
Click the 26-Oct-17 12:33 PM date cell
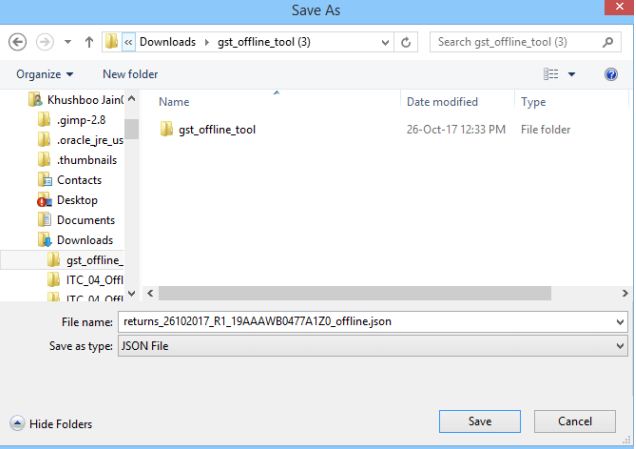(456, 130)
